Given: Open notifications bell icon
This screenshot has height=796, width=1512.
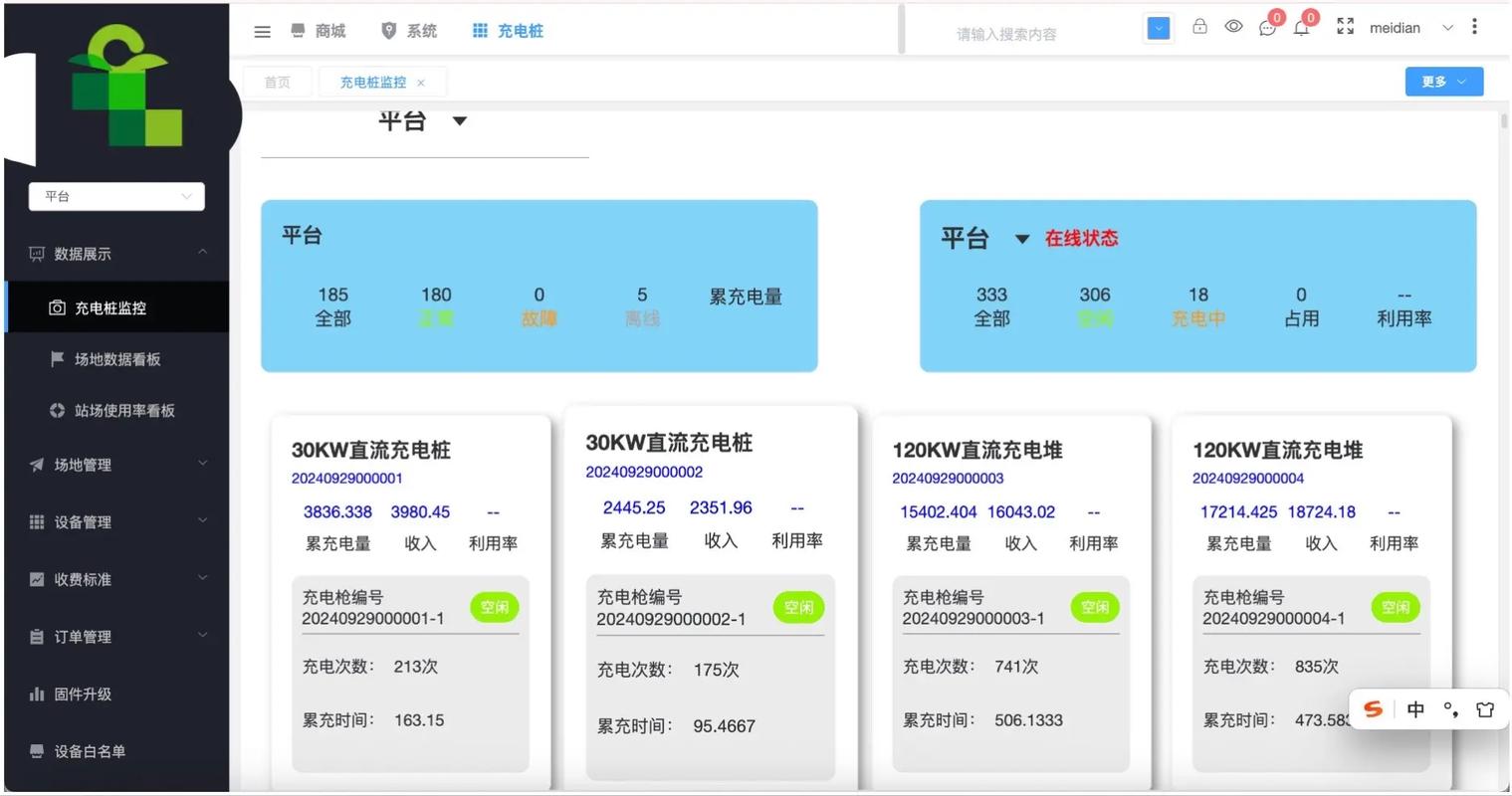Looking at the screenshot, I should tap(1301, 28).
